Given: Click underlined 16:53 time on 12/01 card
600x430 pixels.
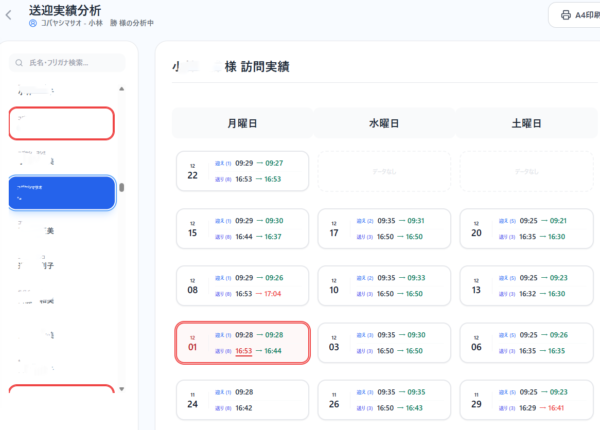Looking at the screenshot, I should tap(245, 351).
